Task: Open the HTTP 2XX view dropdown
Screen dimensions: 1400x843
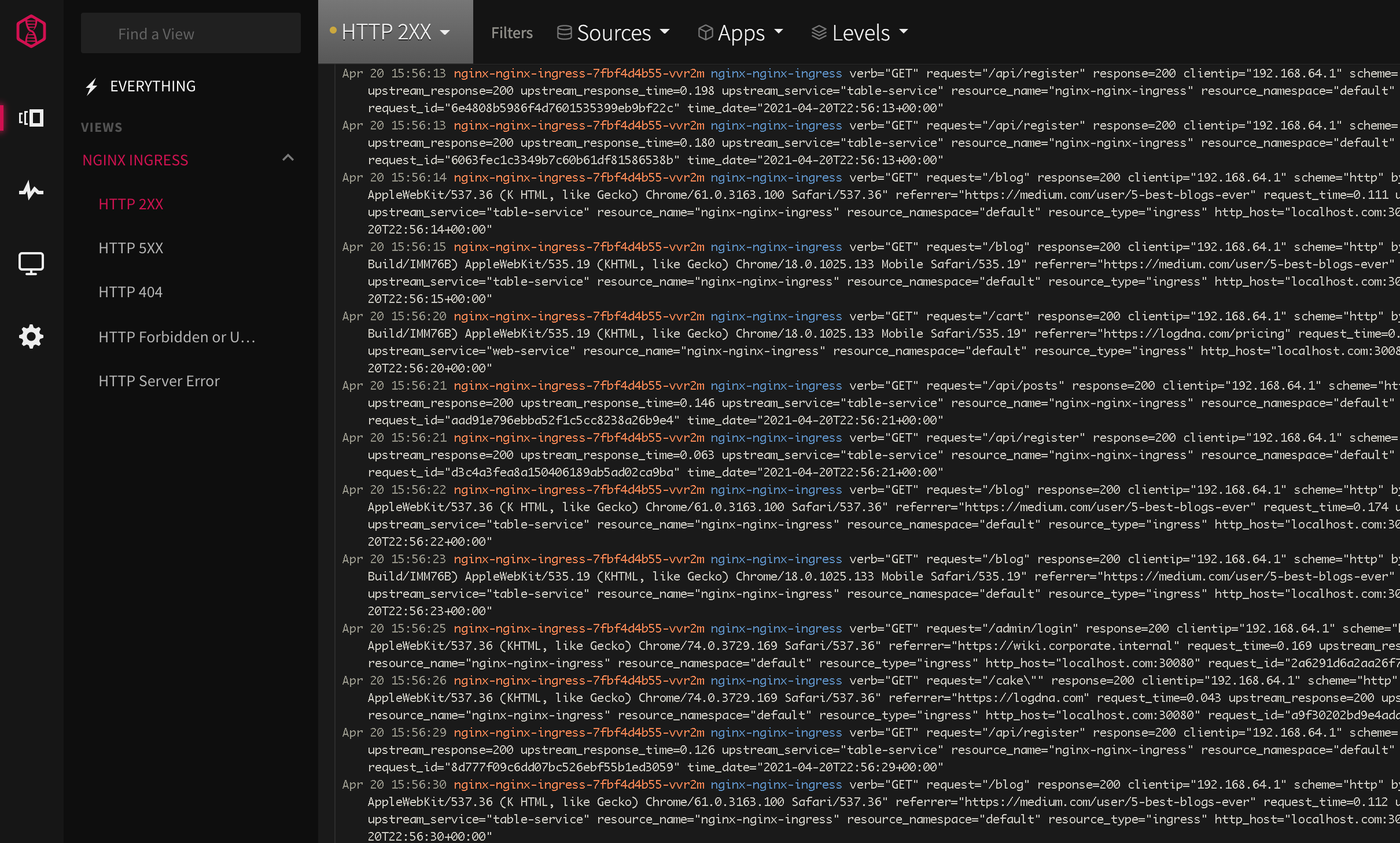Action: click(x=445, y=32)
